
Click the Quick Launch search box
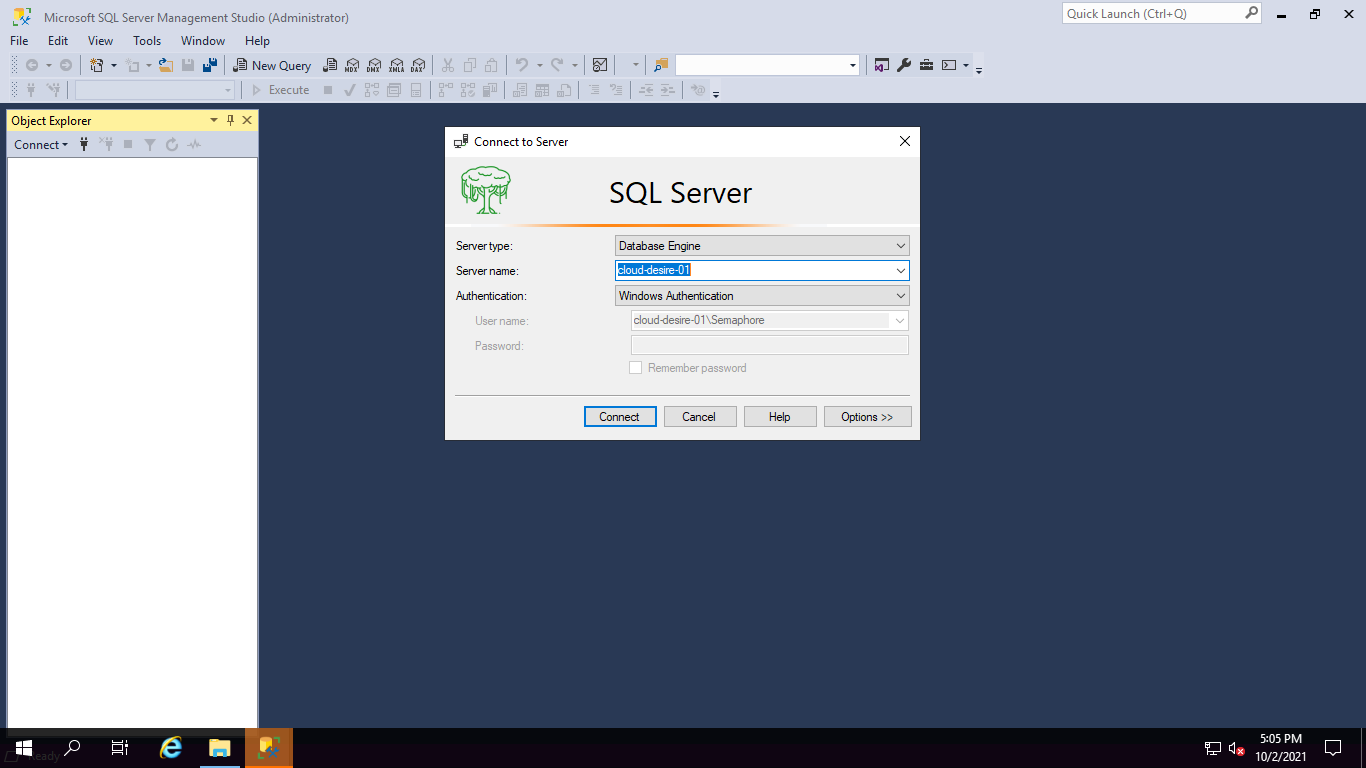point(1162,13)
